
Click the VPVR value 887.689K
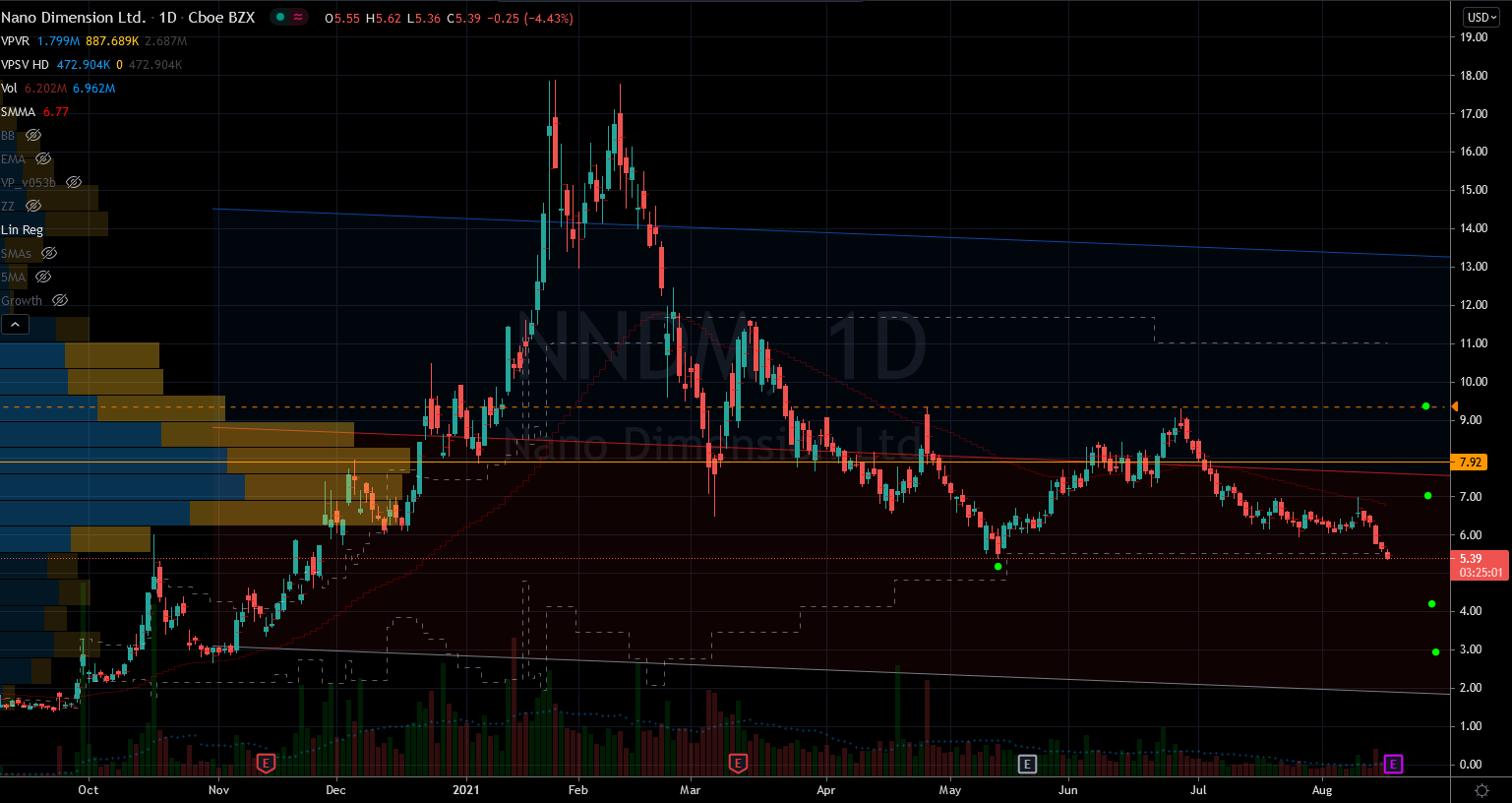[x=111, y=41]
